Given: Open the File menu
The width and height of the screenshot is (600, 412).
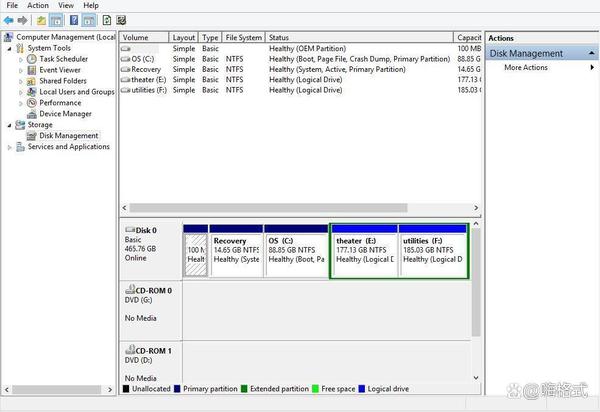Looking at the screenshot, I should [x=12, y=5].
